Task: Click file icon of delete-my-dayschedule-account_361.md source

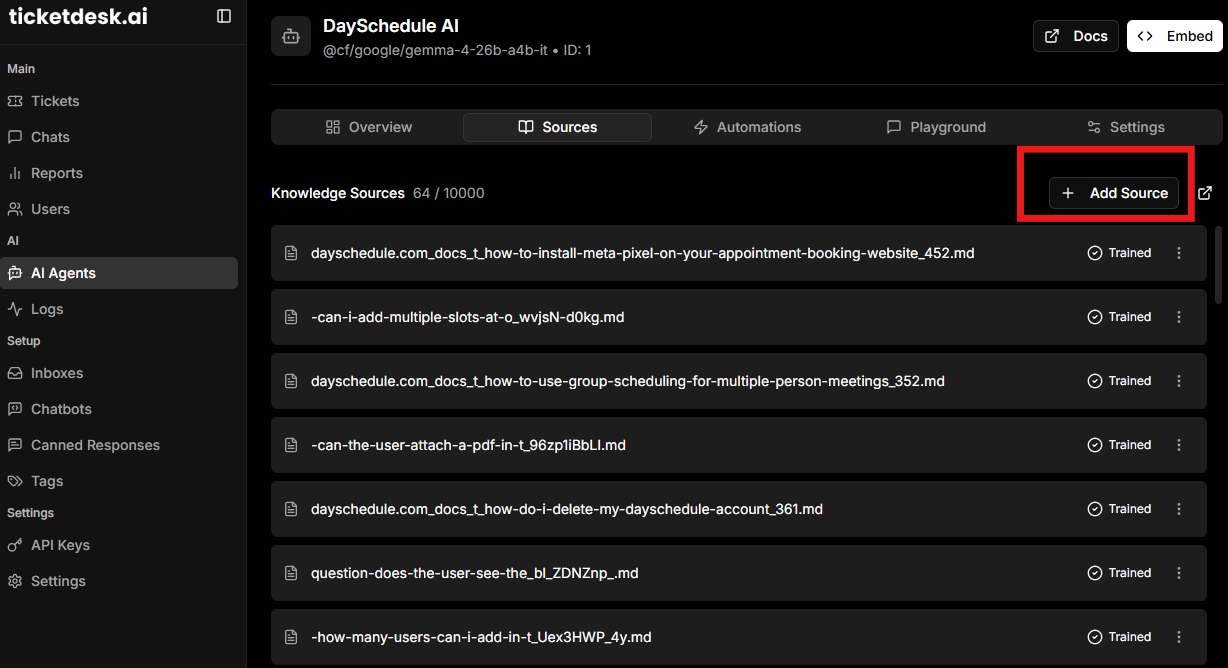Action: click(291, 509)
